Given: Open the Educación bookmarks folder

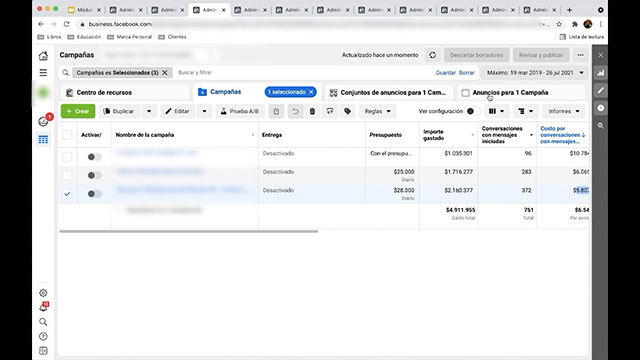Looking at the screenshot, I should tap(84, 37).
